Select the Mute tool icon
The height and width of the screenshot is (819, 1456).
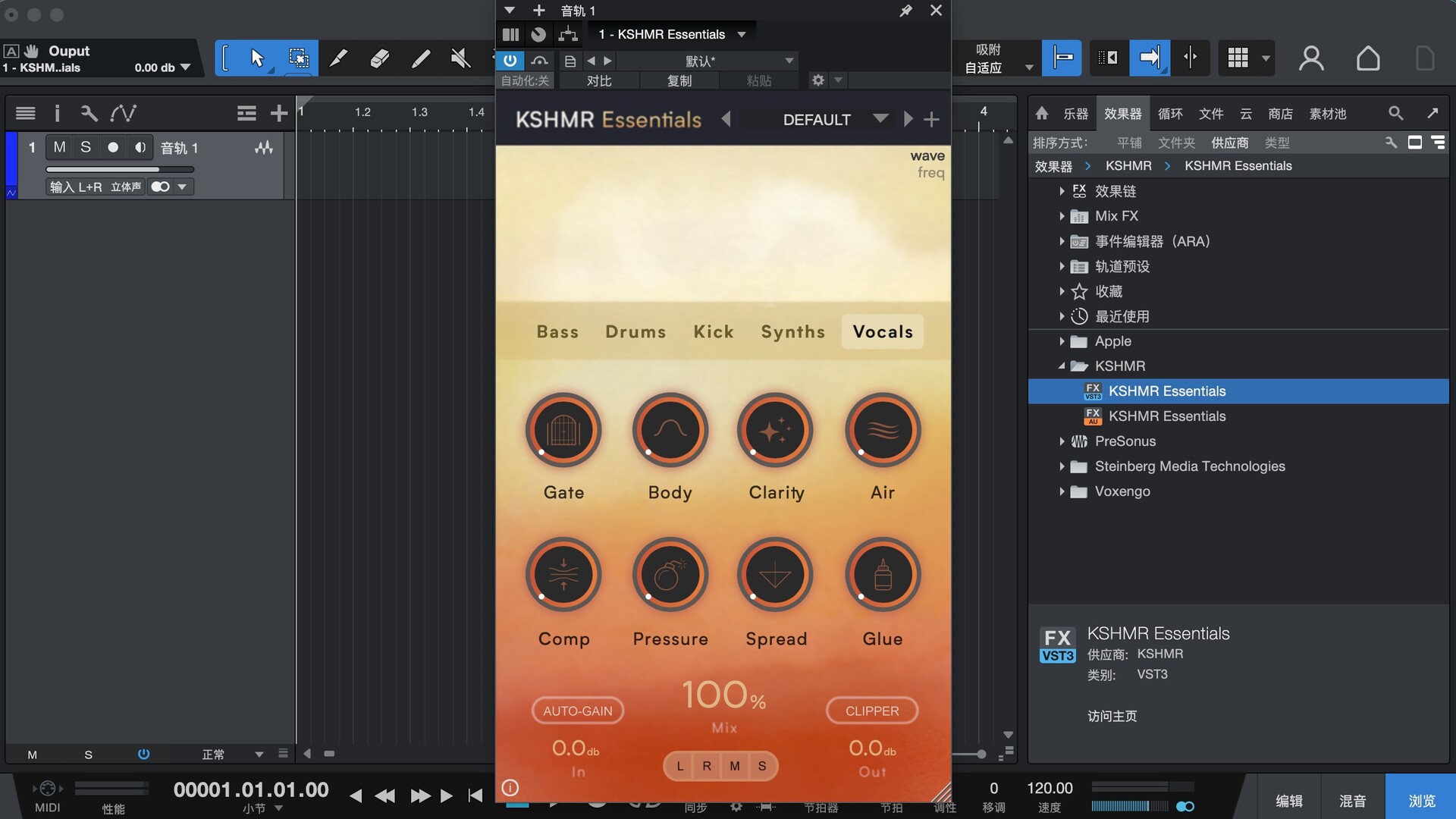[x=460, y=58]
